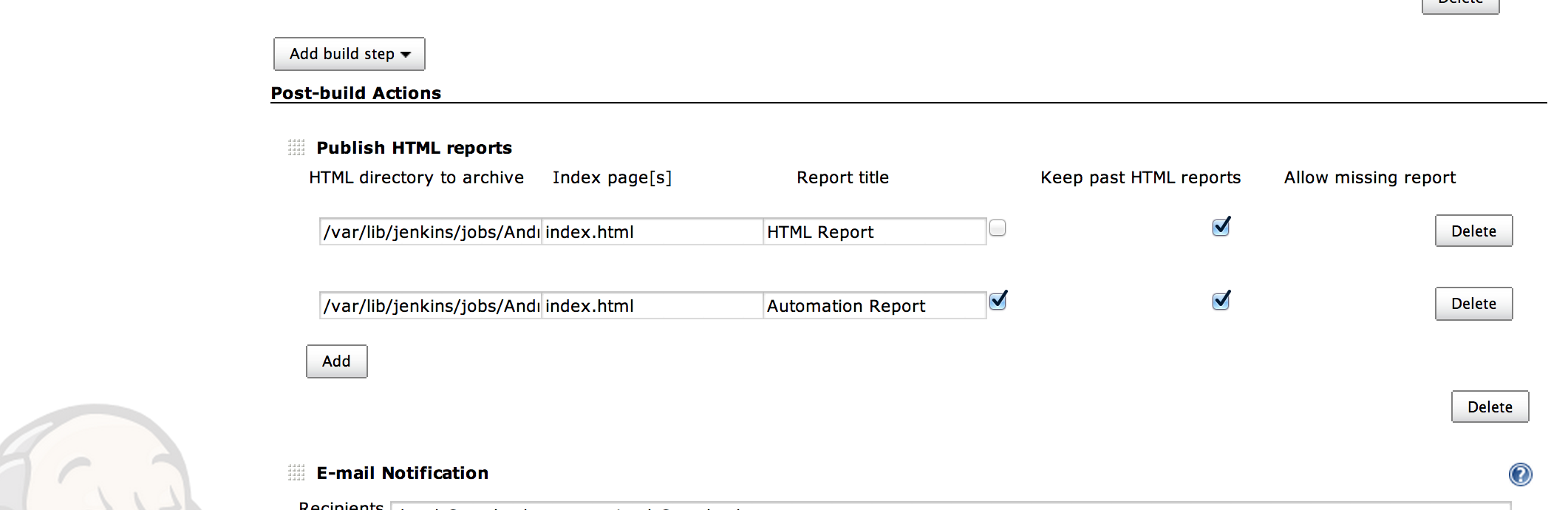The width and height of the screenshot is (1568, 510).
Task: Delete the Publish HTML reports post-build action
Action: [1490, 407]
